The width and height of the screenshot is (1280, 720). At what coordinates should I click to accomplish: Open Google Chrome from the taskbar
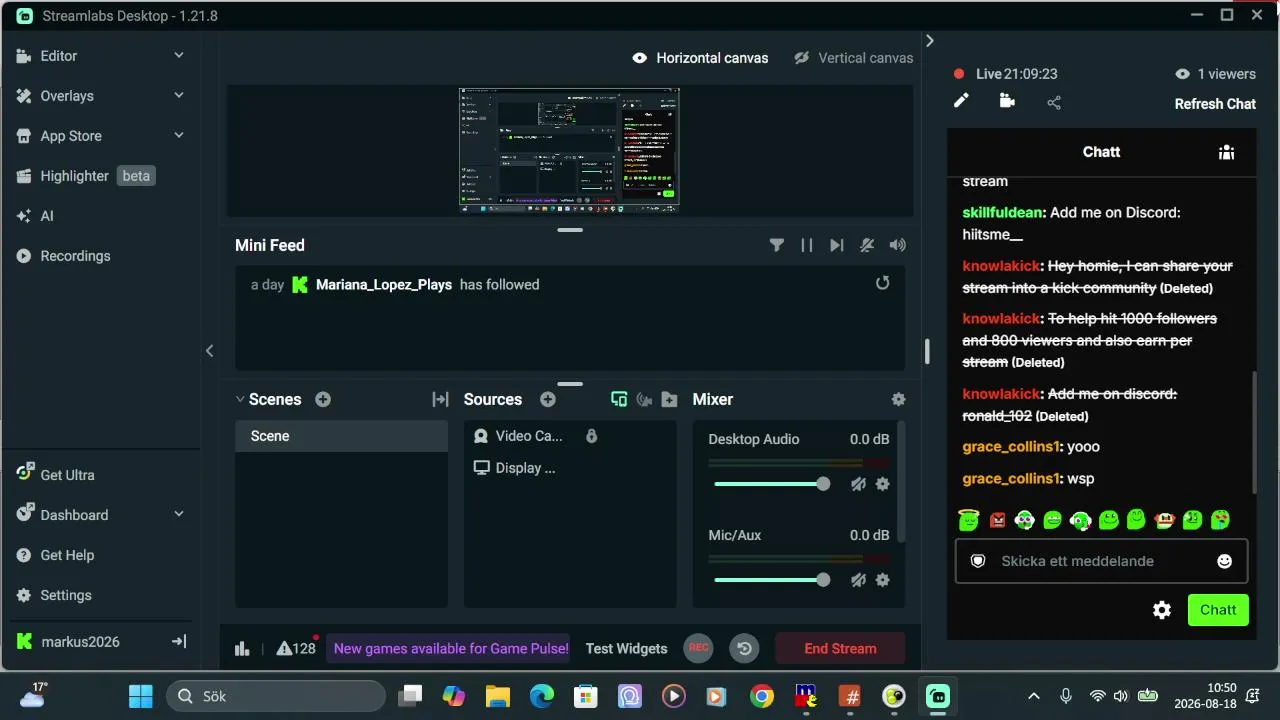coord(762,696)
